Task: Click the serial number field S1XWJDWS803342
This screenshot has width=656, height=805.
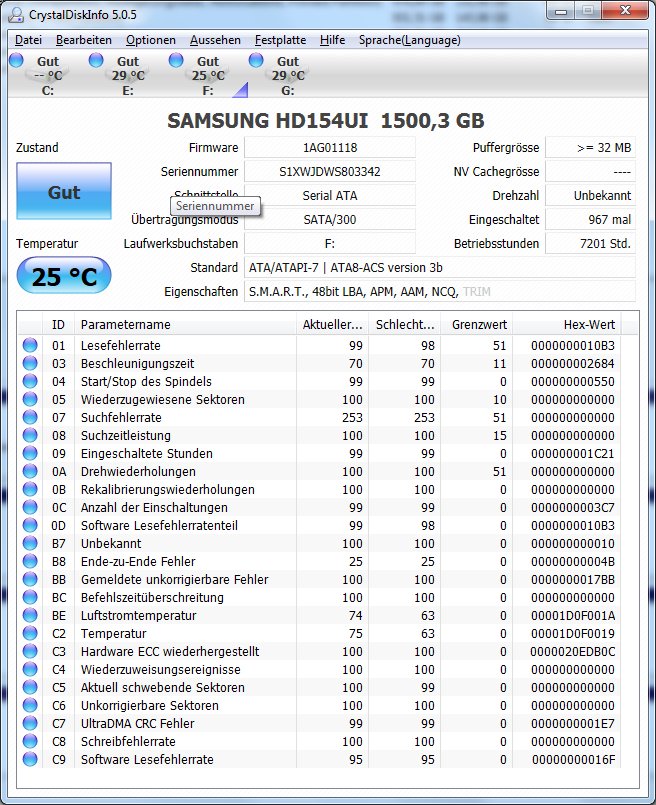Action: 330,171
